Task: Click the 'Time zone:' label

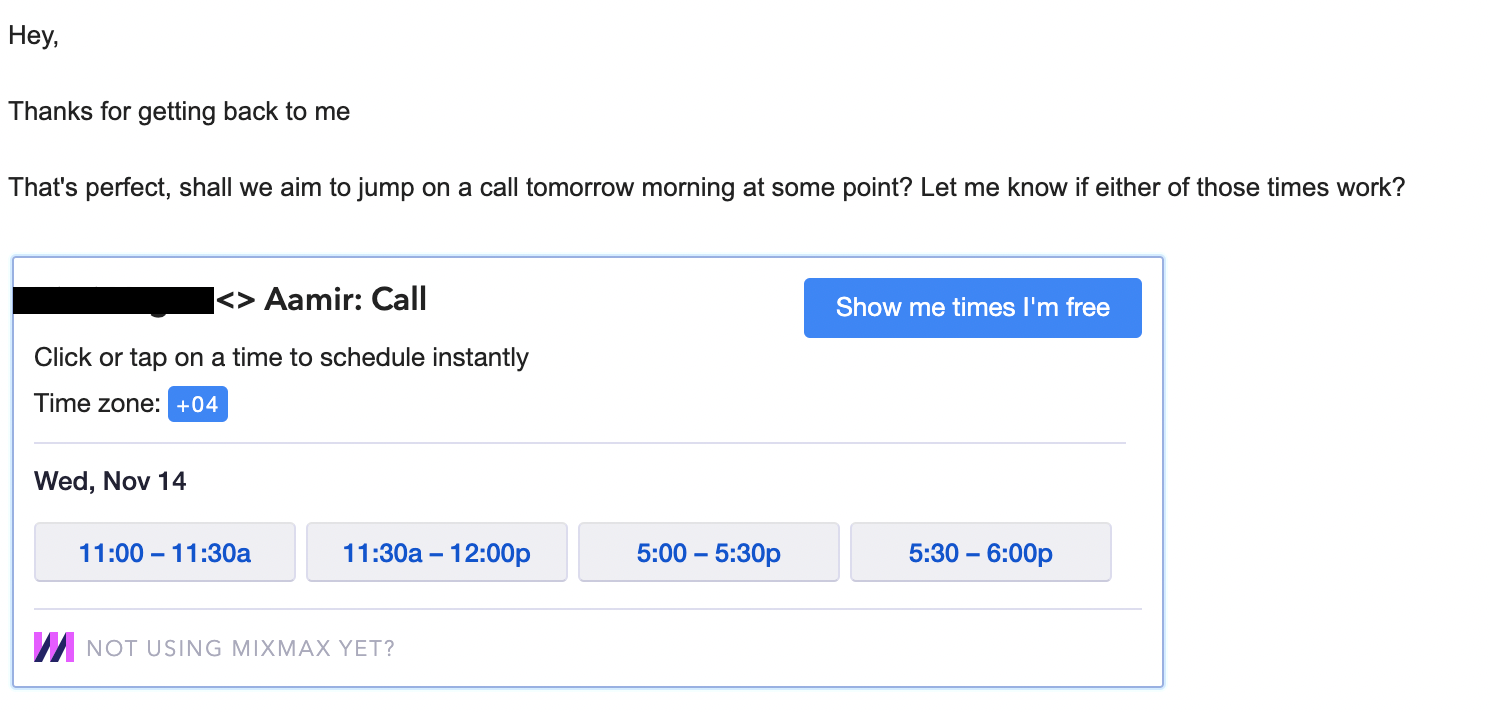Action: 97,404
